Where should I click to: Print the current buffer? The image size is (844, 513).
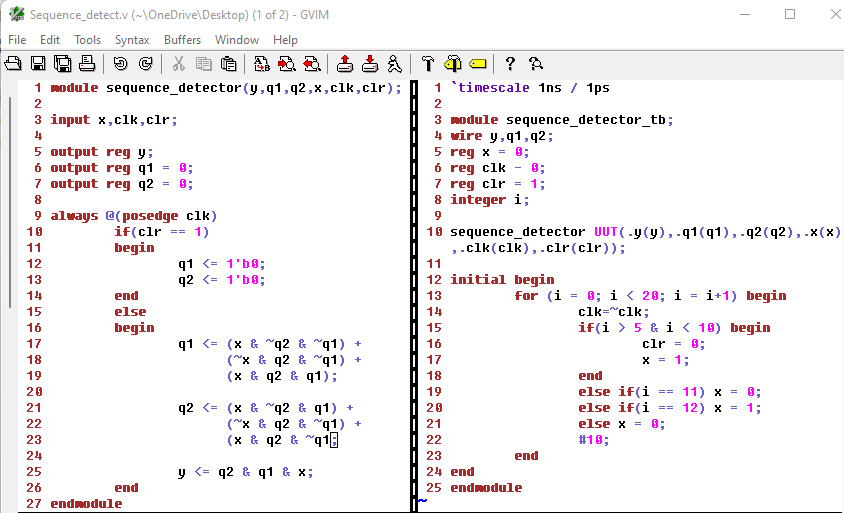(x=87, y=64)
